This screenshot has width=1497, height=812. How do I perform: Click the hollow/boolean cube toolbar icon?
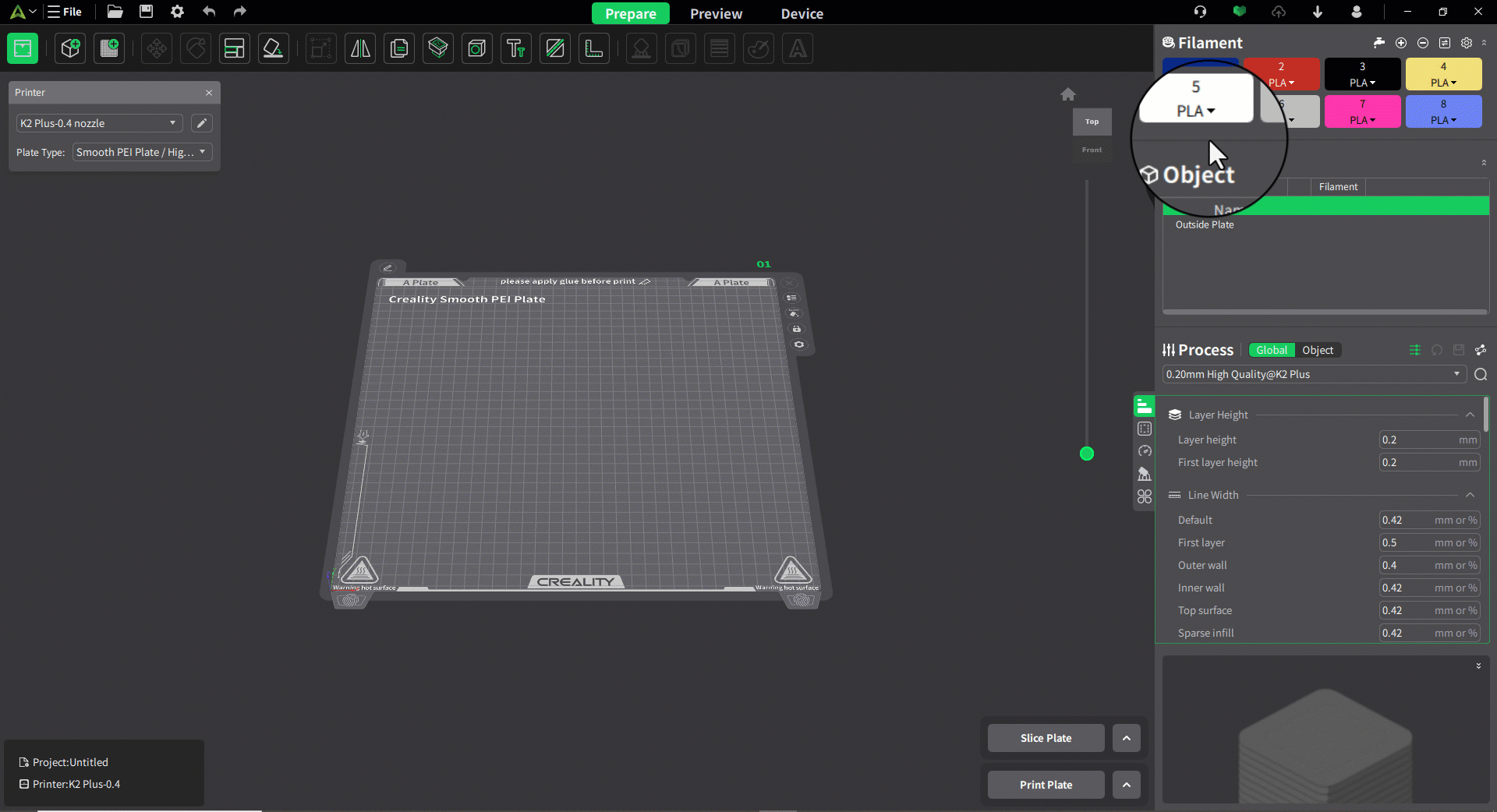[477, 48]
